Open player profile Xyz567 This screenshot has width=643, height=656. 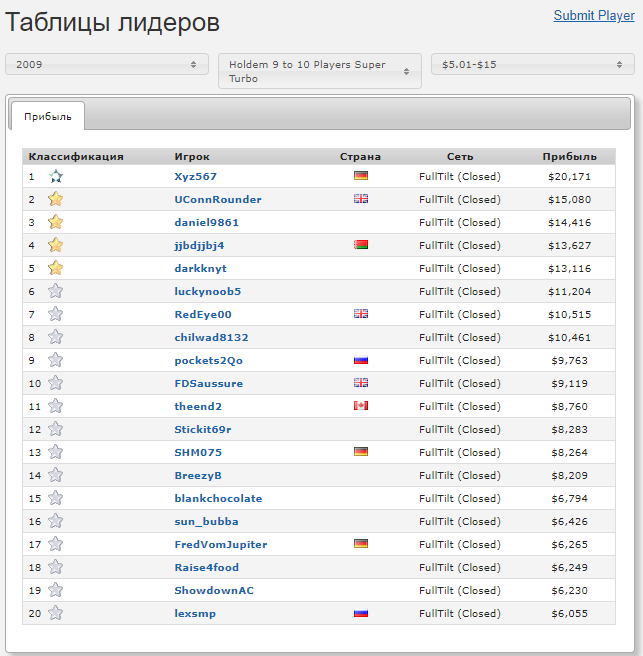[195, 177]
